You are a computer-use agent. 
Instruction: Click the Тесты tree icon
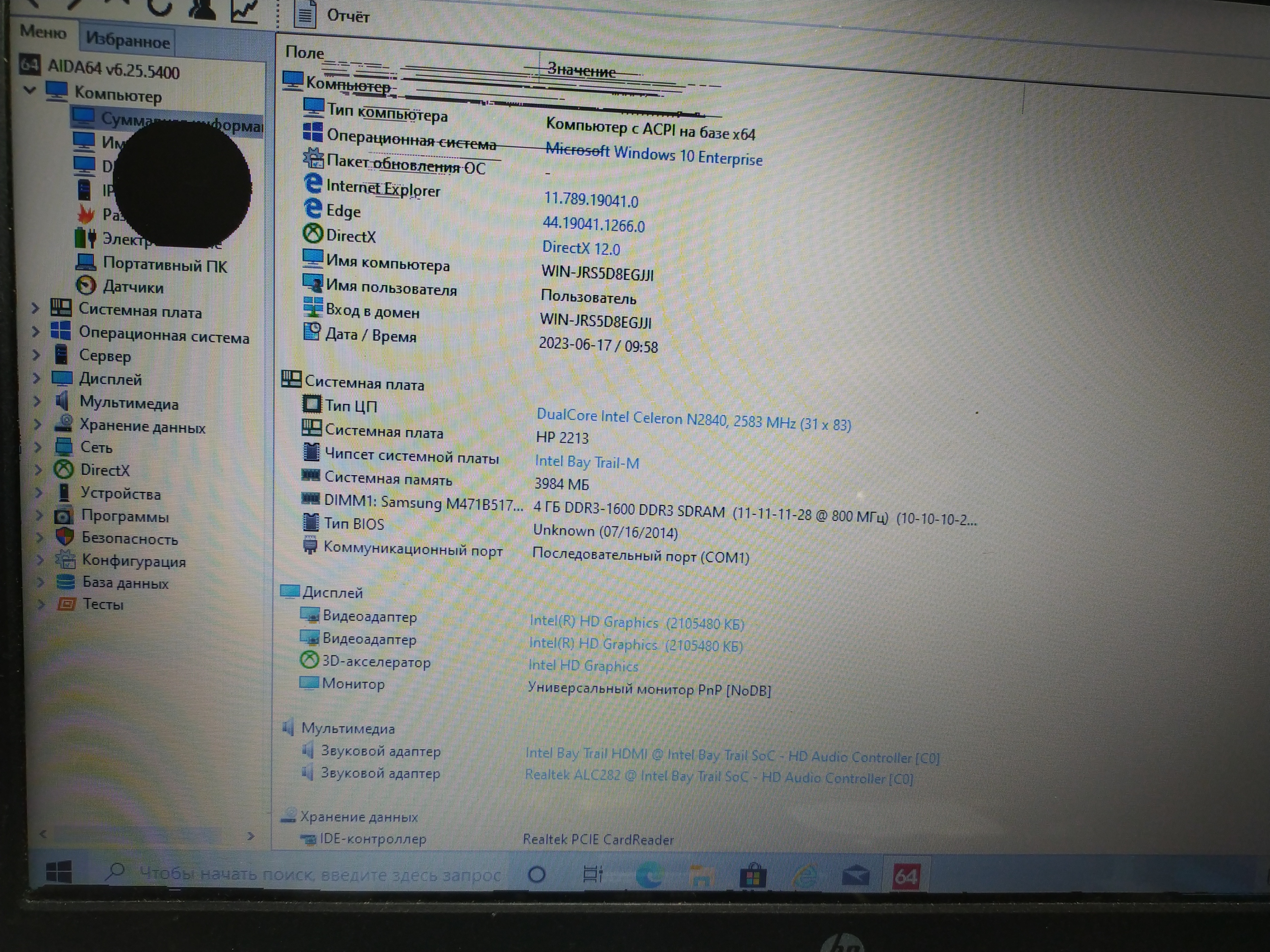(67, 604)
